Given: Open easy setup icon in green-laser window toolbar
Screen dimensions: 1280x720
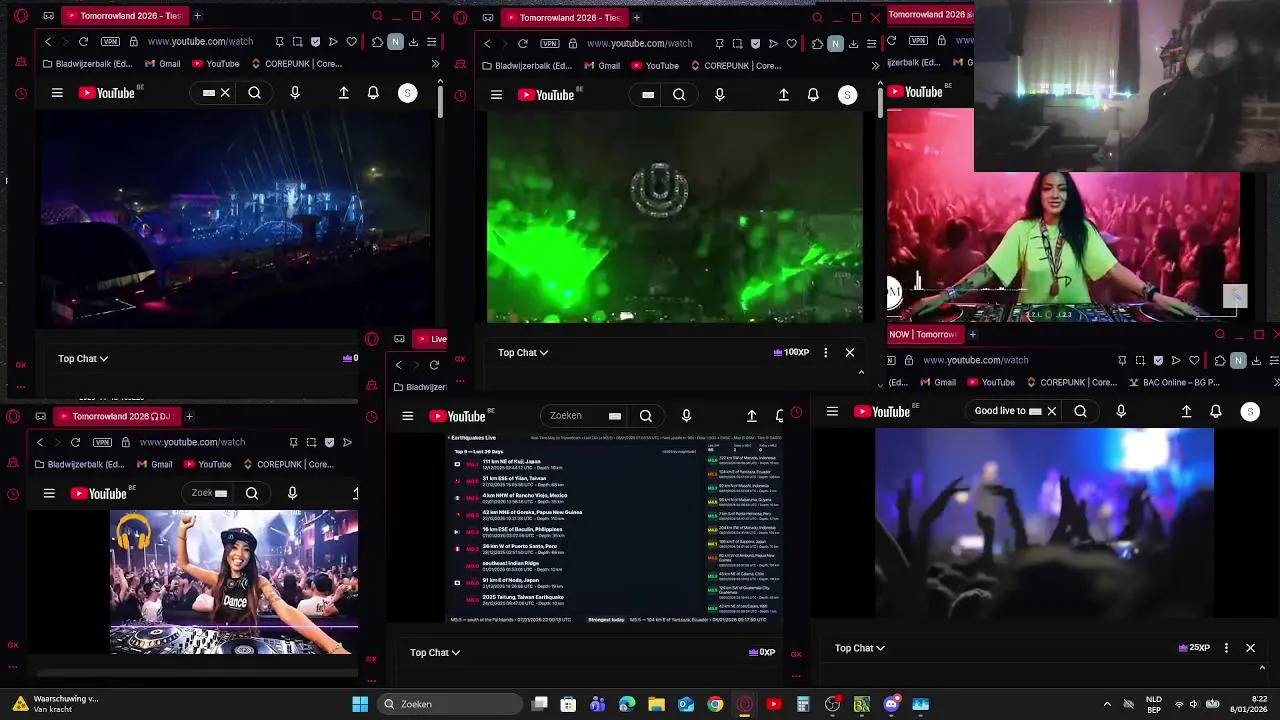Looking at the screenshot, I should click(871, 43).
